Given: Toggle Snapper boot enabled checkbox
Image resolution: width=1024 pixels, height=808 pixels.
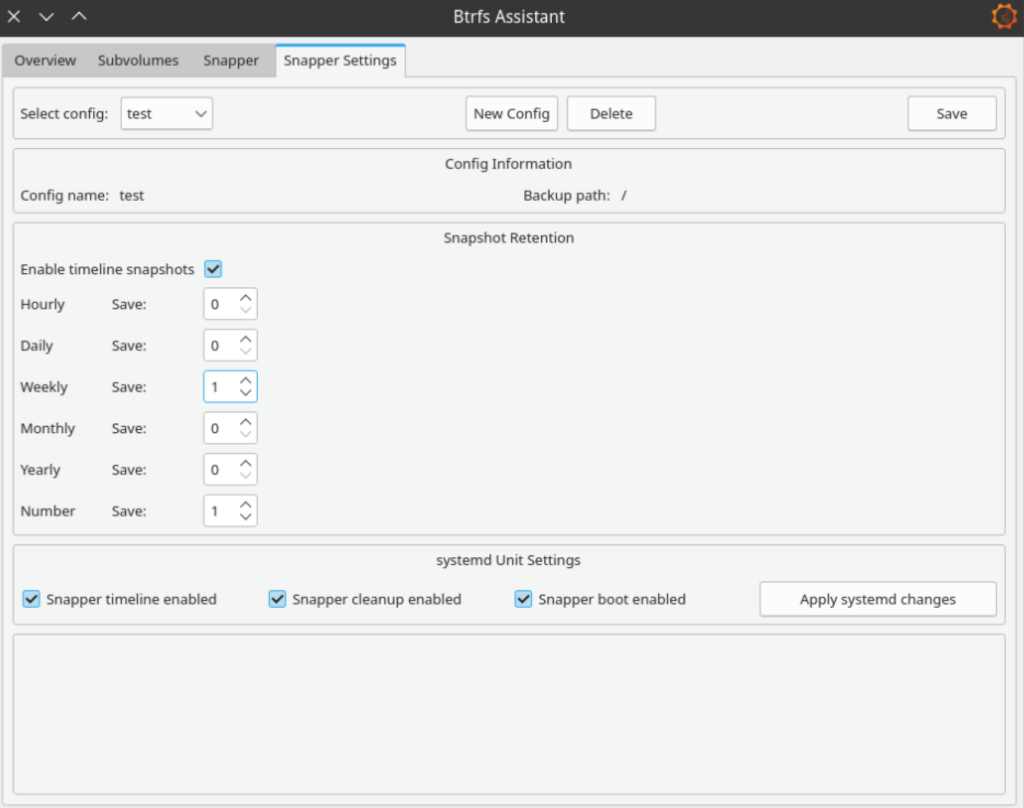Looking at the screenshot, I should pos(523,599).
